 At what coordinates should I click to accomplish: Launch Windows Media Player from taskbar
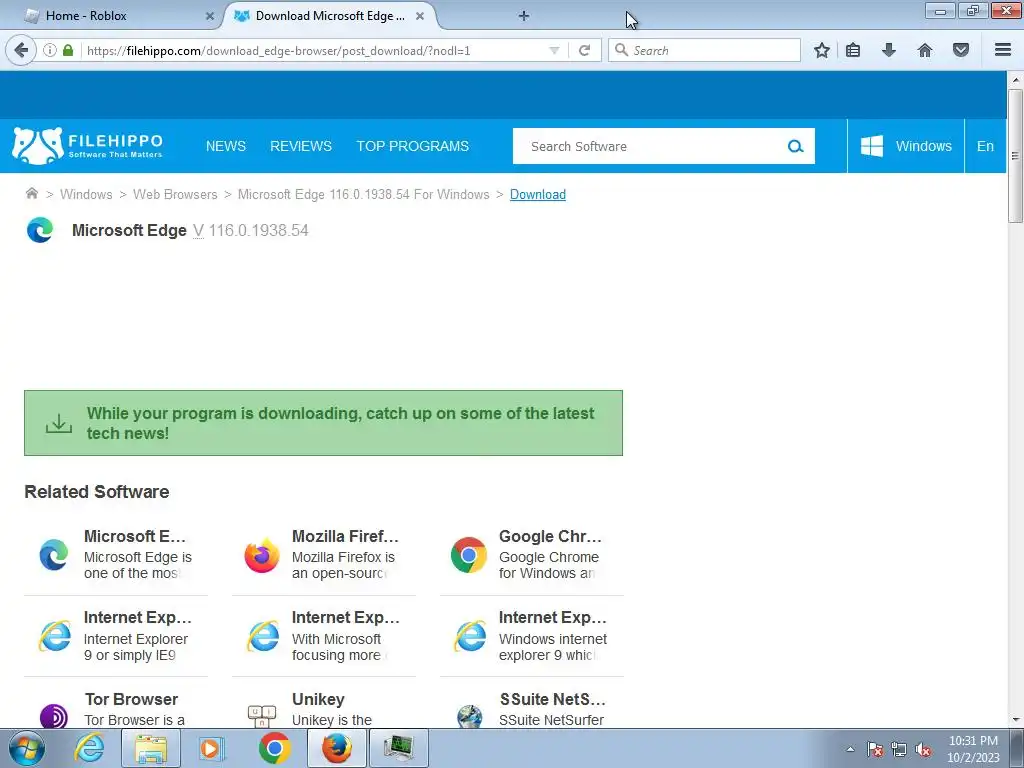210,748
